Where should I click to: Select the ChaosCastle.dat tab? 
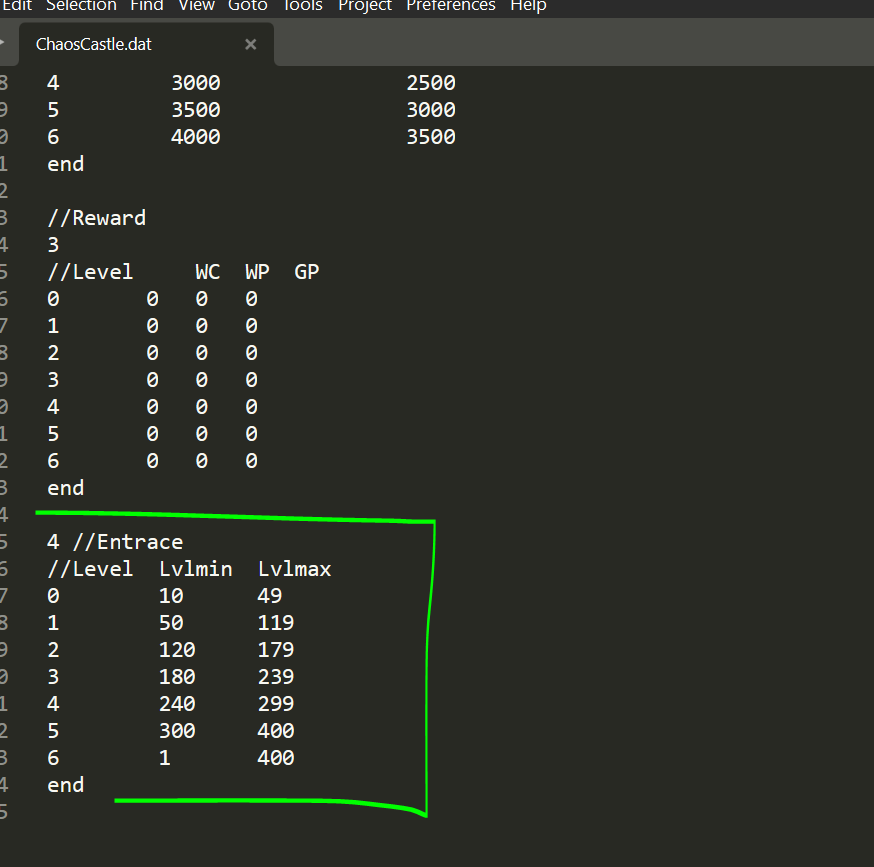click(94, 44)
